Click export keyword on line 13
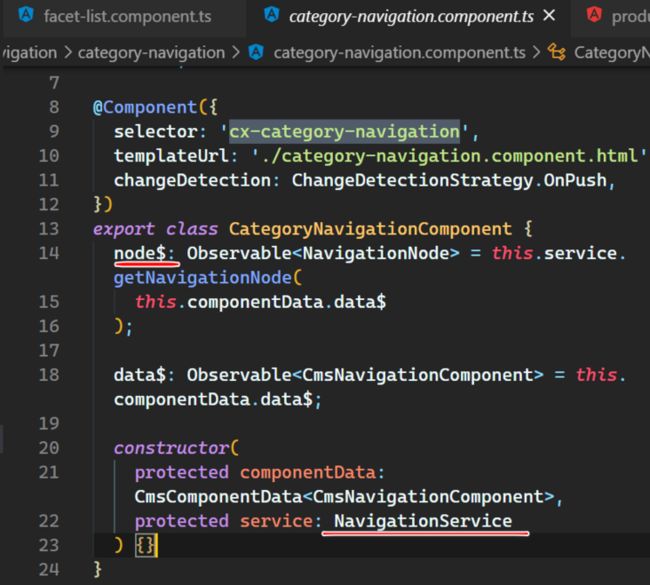 tap(124, 229)
